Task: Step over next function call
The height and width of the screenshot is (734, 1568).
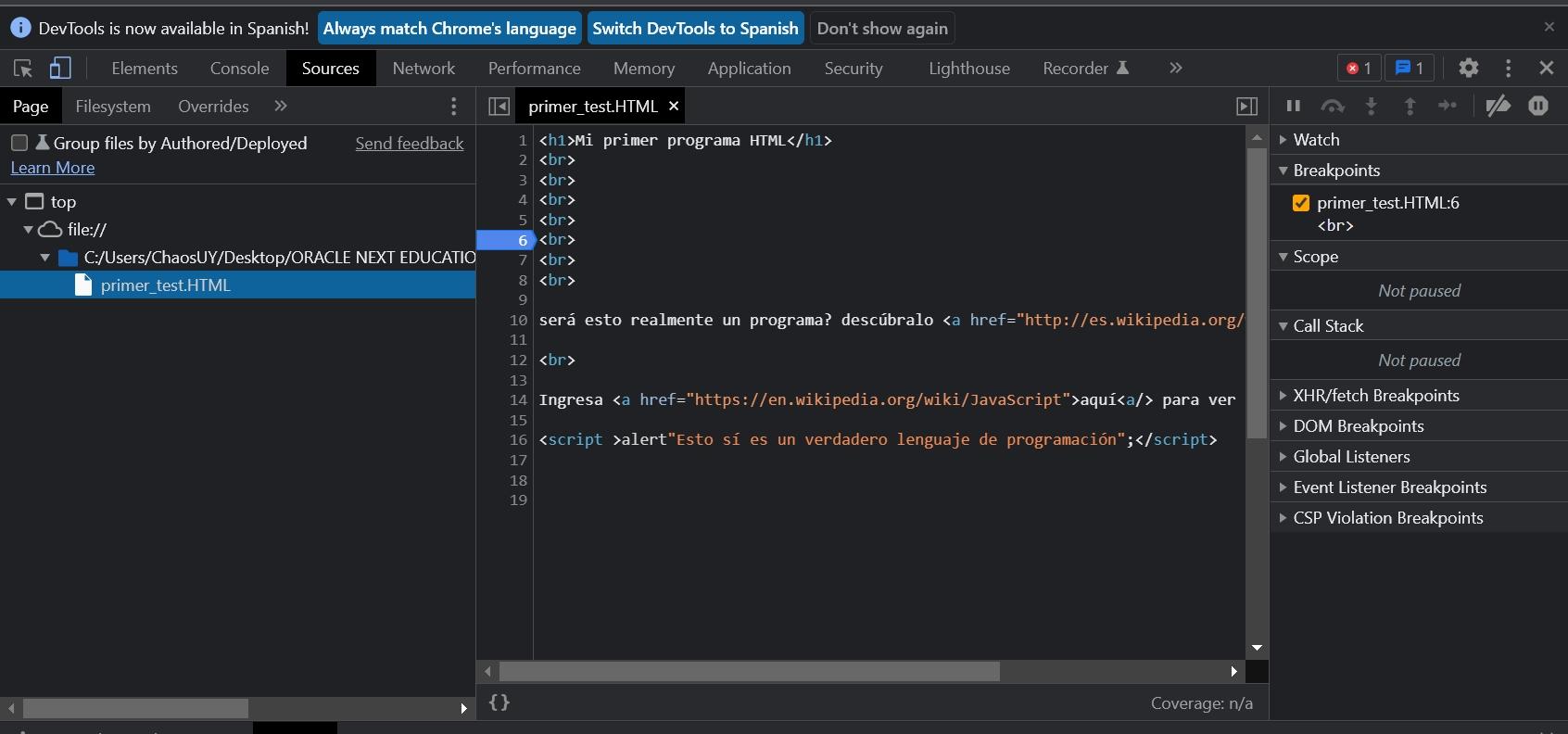Action: pos(1333,106)
